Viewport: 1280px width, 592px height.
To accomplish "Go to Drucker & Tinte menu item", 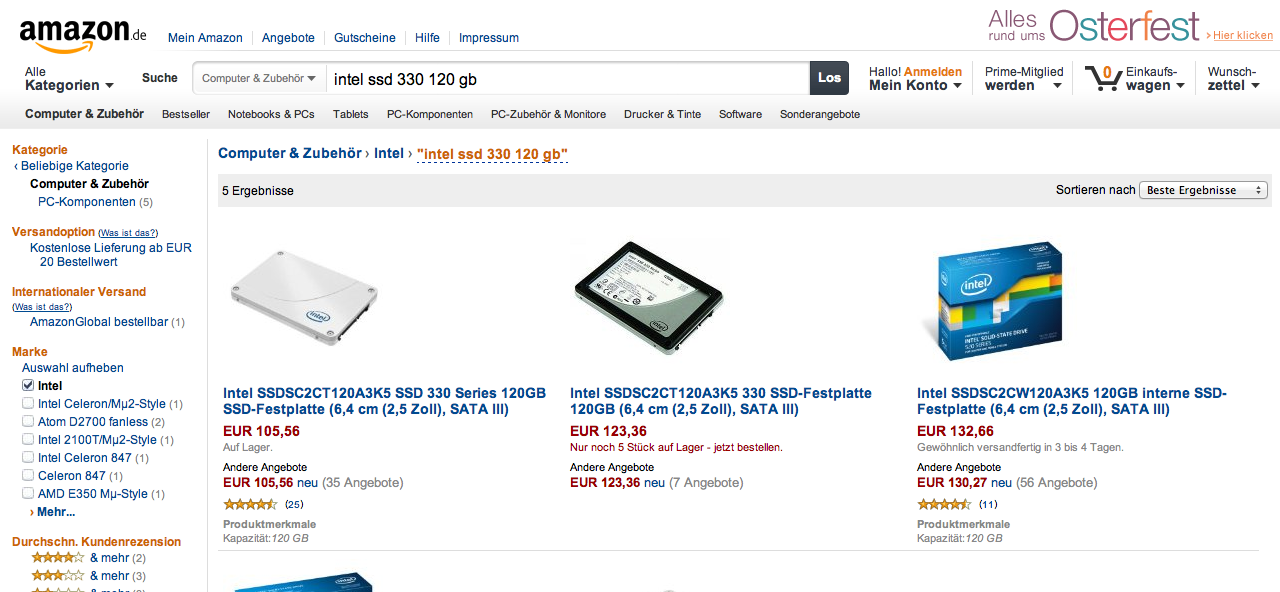I will click(x=662, y=114).
